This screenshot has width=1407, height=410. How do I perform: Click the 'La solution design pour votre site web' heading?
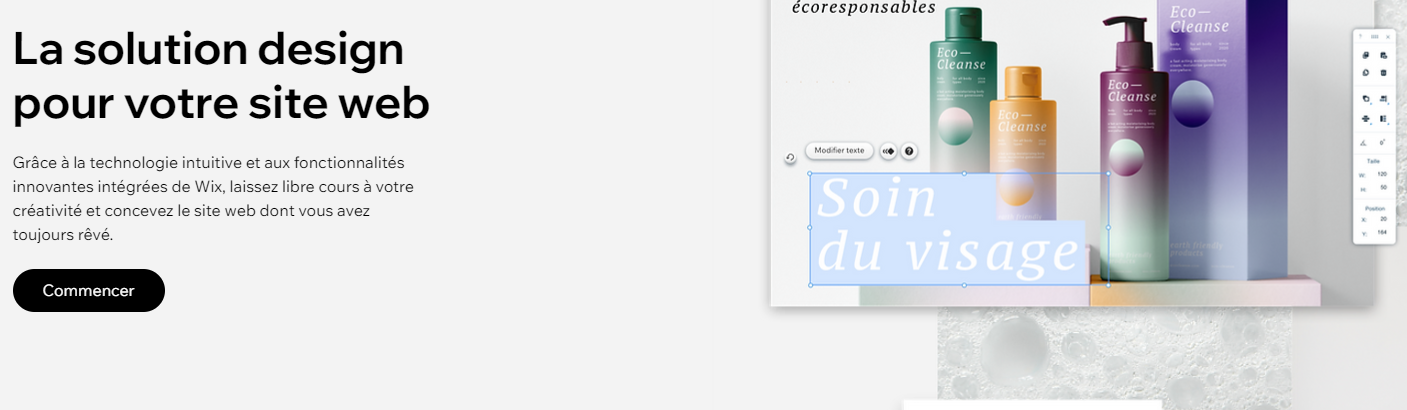tap(221, 76)
